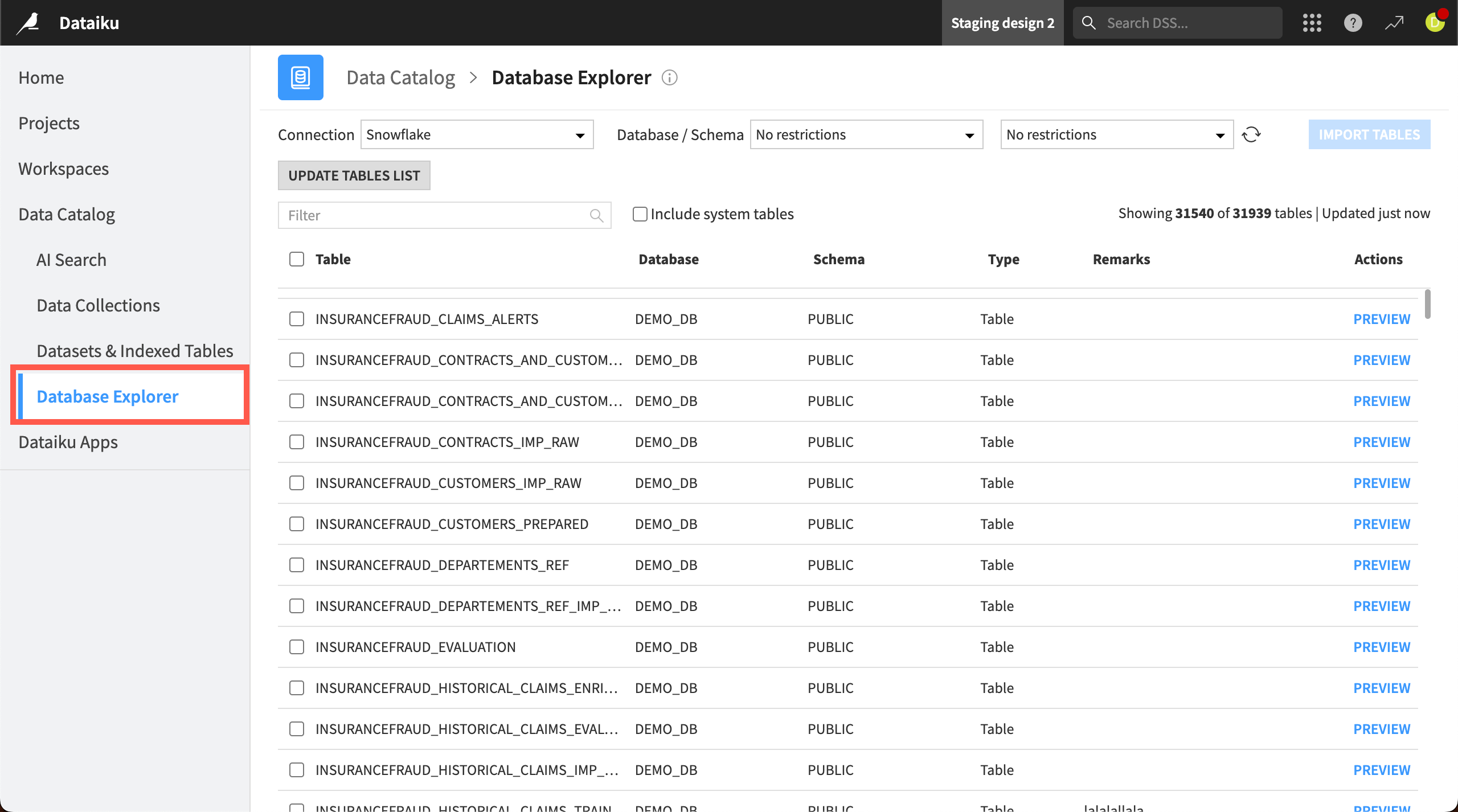Refresh the tables list with the sync icon

point(1252,134)
